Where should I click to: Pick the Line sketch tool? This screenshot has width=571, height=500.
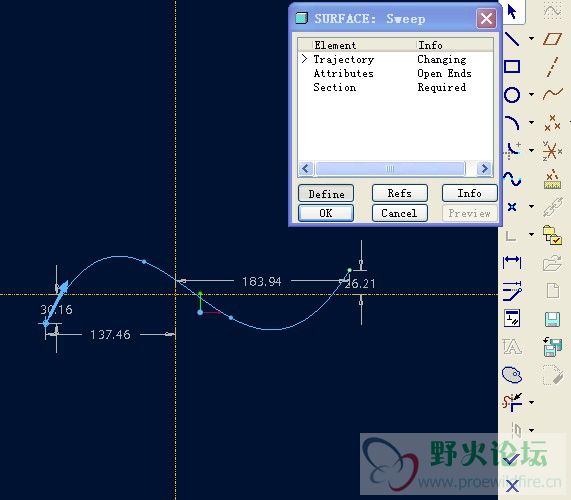click(512, 39)
